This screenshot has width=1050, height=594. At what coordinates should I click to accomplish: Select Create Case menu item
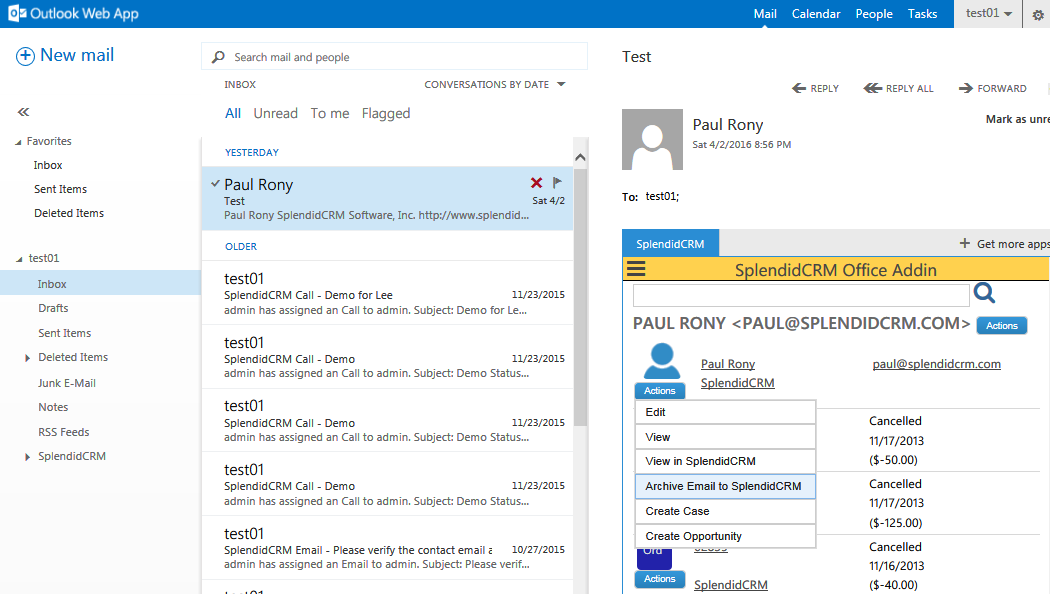(x=725, y=512)
